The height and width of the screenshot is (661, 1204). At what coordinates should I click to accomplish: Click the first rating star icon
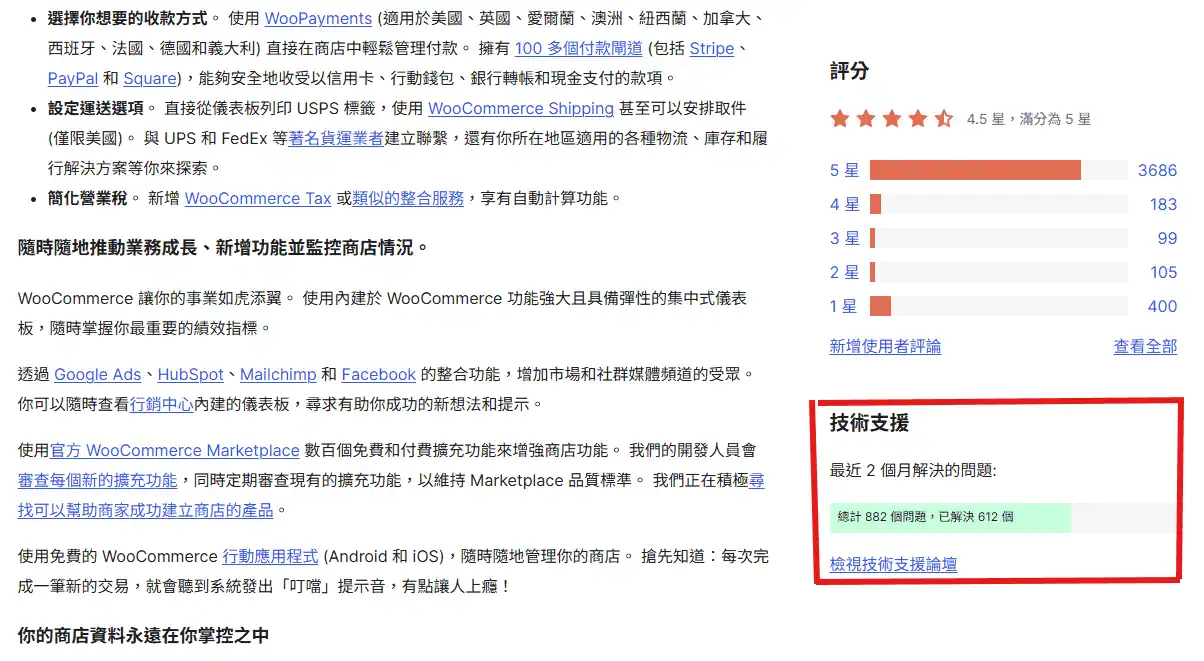[840, 119]
